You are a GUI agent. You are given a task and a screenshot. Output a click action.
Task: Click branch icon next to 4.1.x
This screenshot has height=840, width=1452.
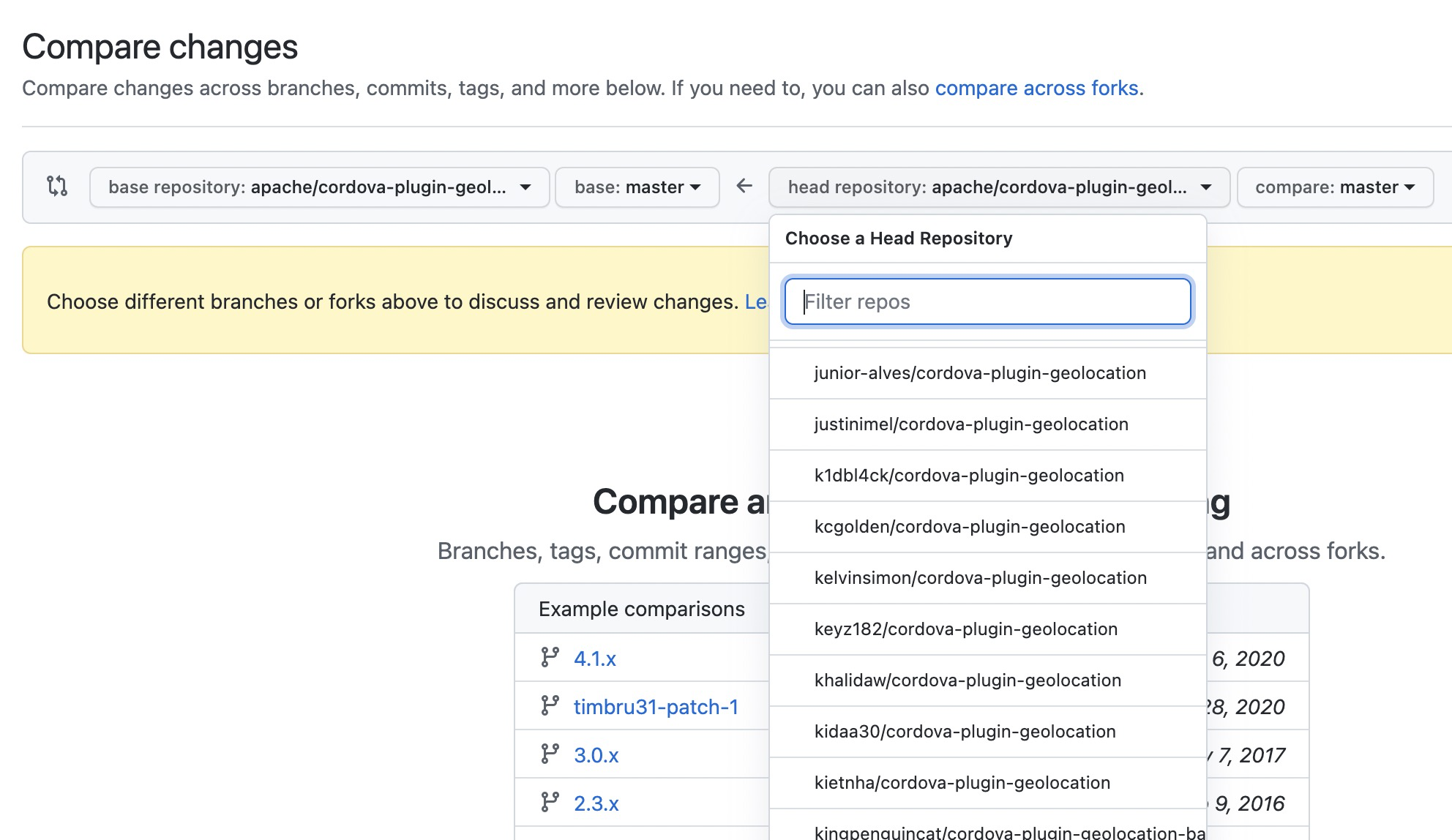coord(550,658)
